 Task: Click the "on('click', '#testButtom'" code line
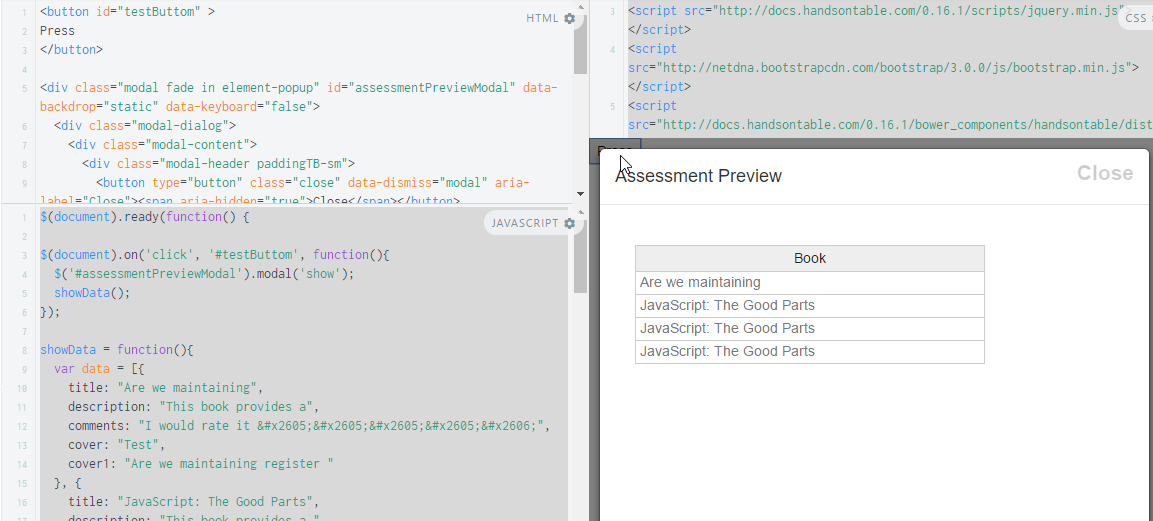(215, 255)
